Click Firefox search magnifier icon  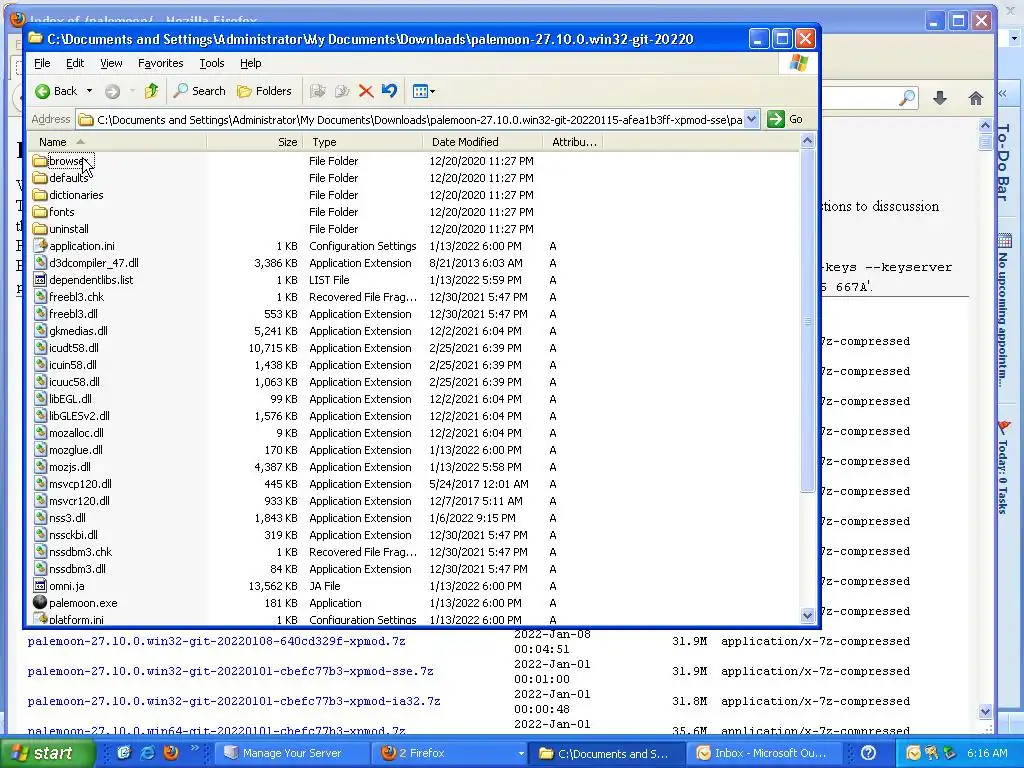907,98
